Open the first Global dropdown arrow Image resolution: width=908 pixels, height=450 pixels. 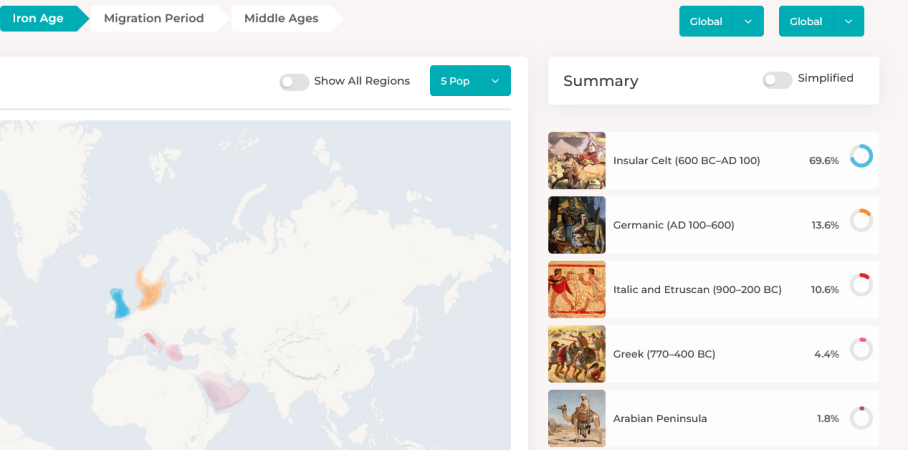748,21
